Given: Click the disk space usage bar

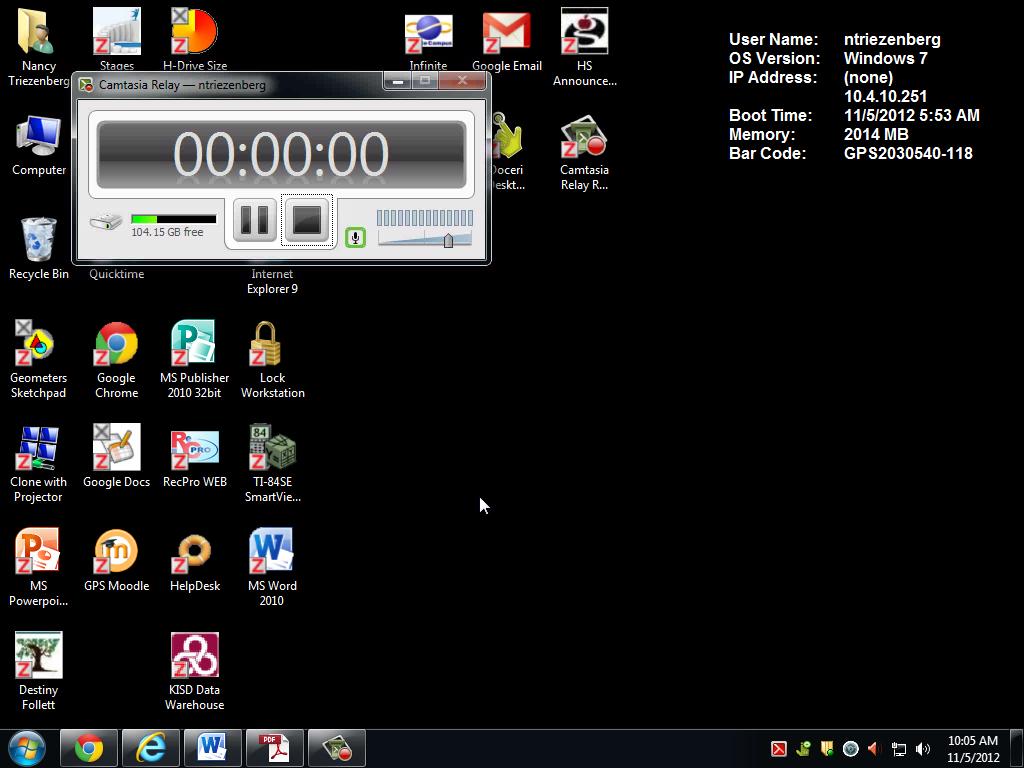Looking at the screenshot, I should click(x=173, y=219).
